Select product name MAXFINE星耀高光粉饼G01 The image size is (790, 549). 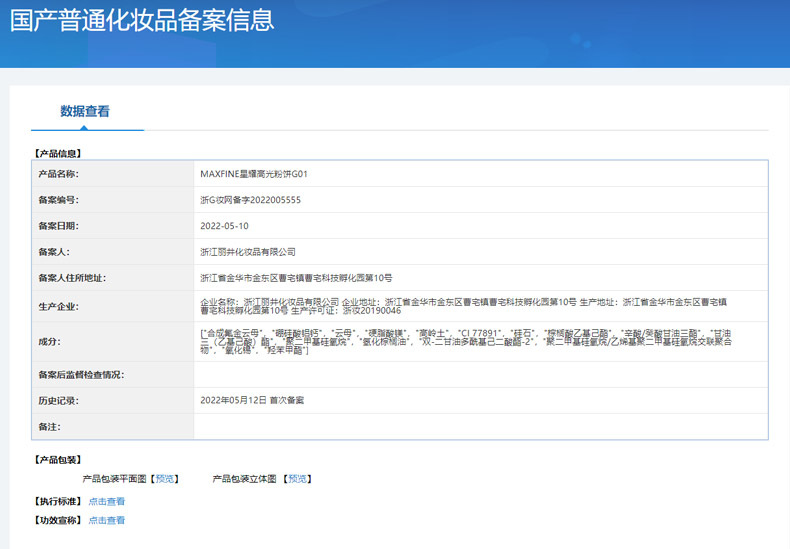coord(254,174)
